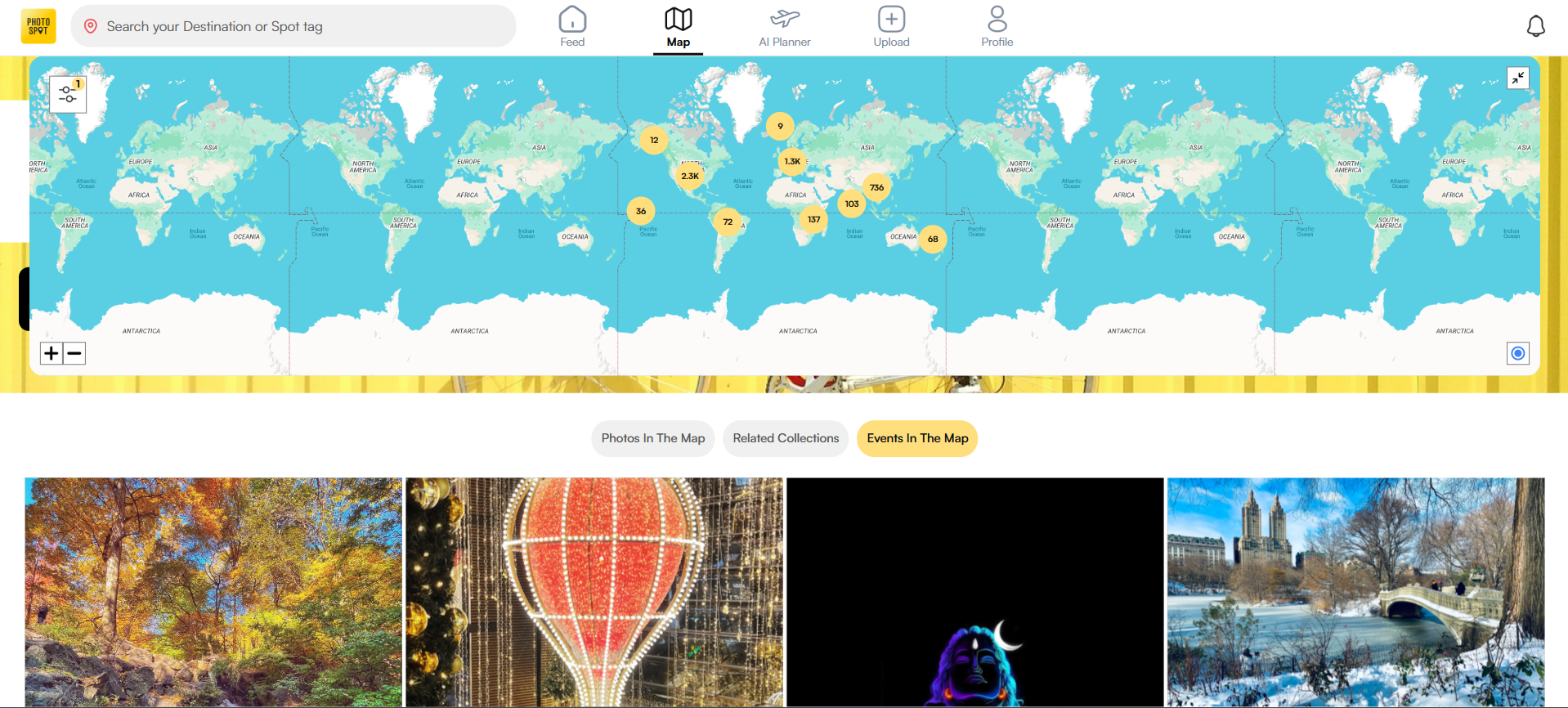
Task: Open the AI Planner section
Action: tap(785, 27)
